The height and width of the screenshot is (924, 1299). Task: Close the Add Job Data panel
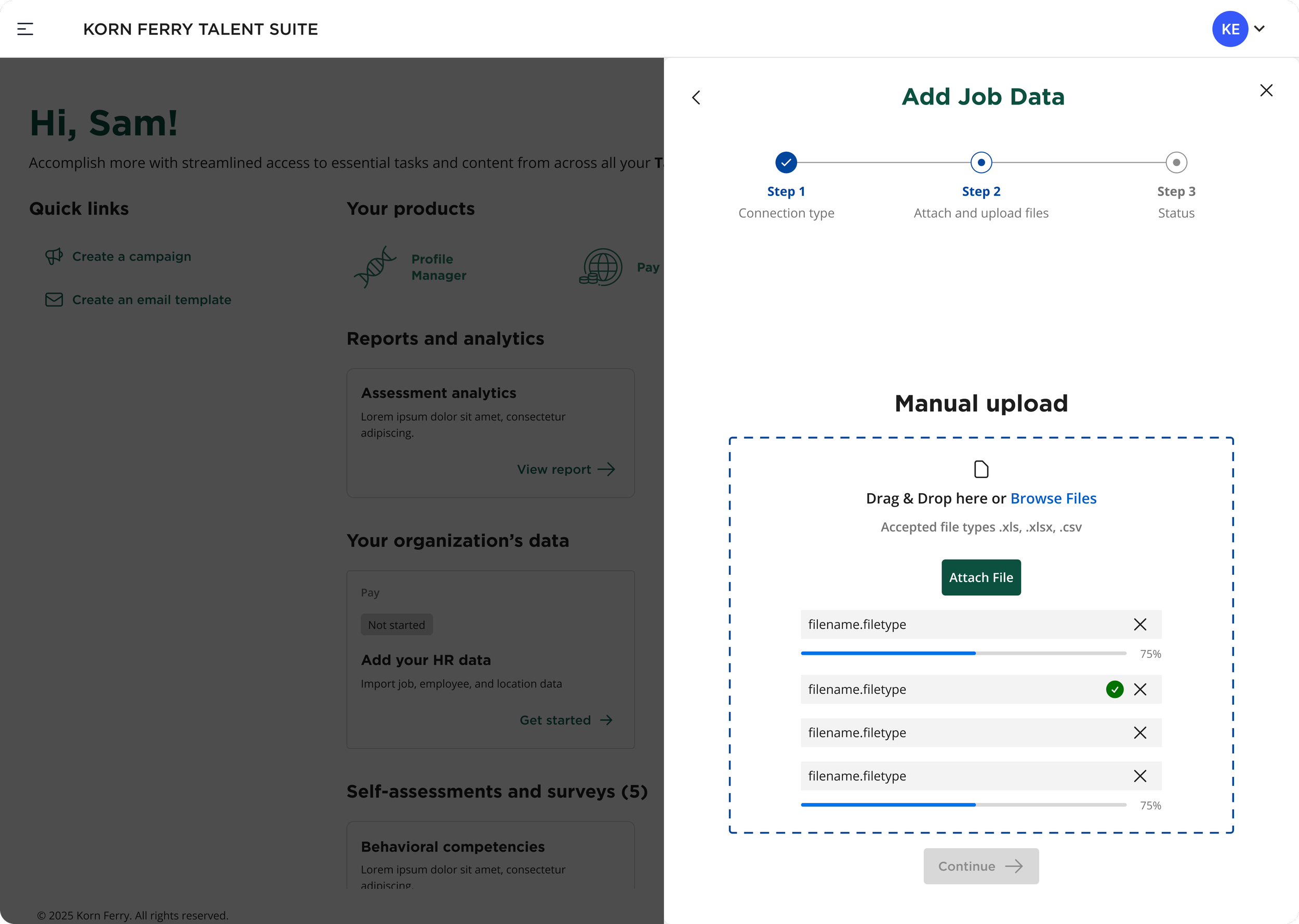point(1266,90)
